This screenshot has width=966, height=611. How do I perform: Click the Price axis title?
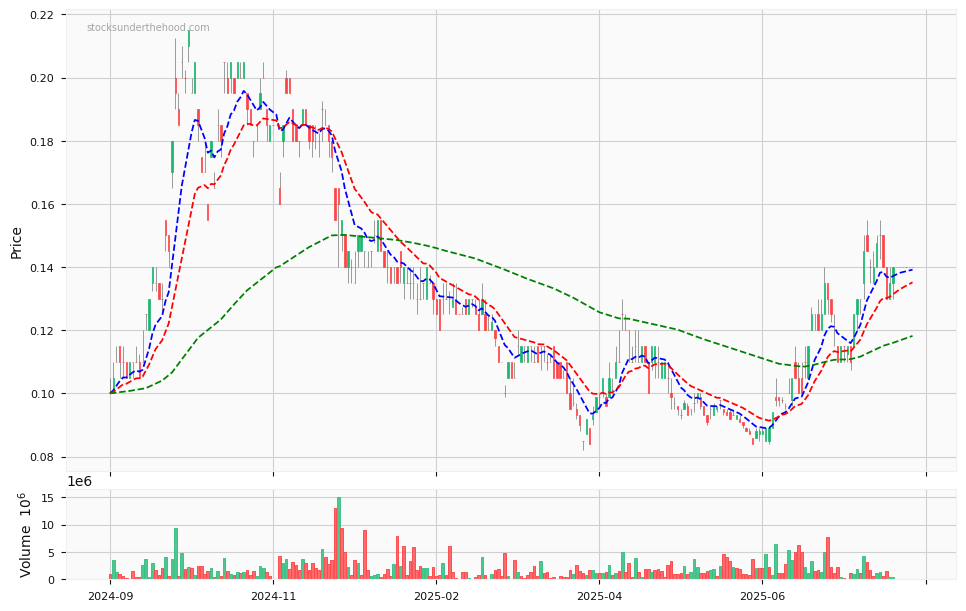[x=17, y=243]
